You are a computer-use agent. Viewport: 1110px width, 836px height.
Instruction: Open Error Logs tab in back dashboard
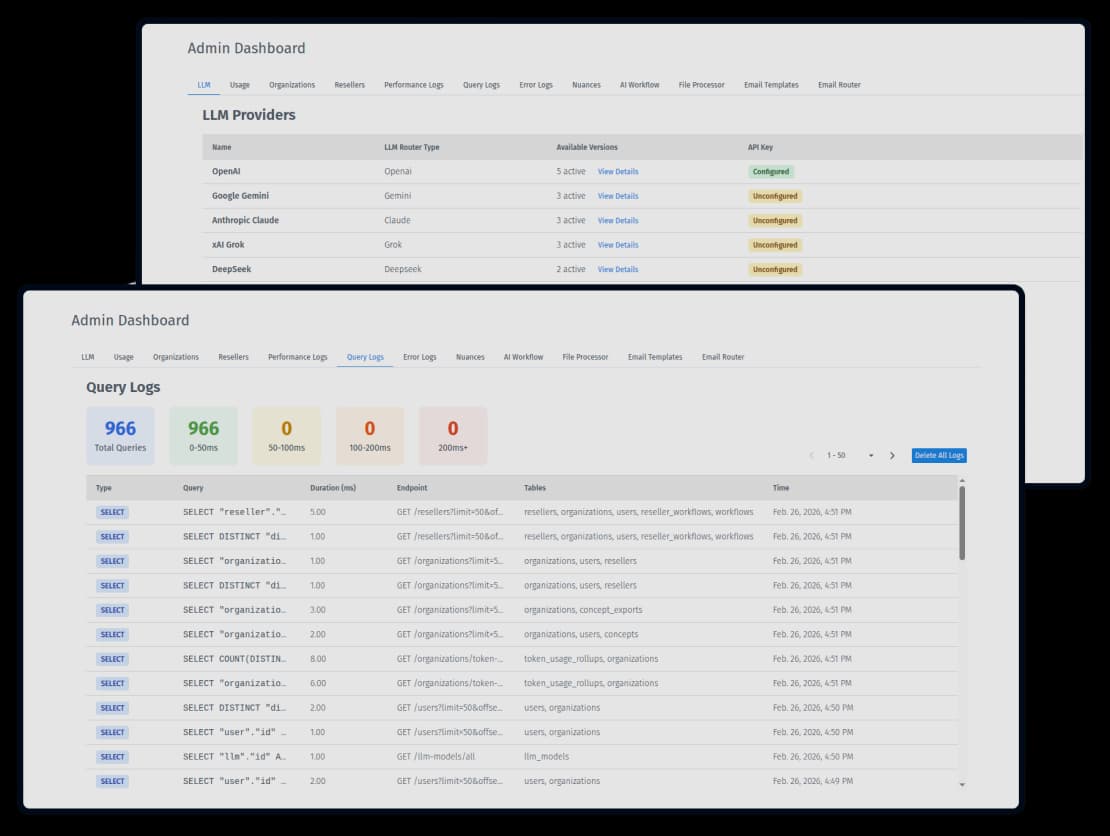536,85
